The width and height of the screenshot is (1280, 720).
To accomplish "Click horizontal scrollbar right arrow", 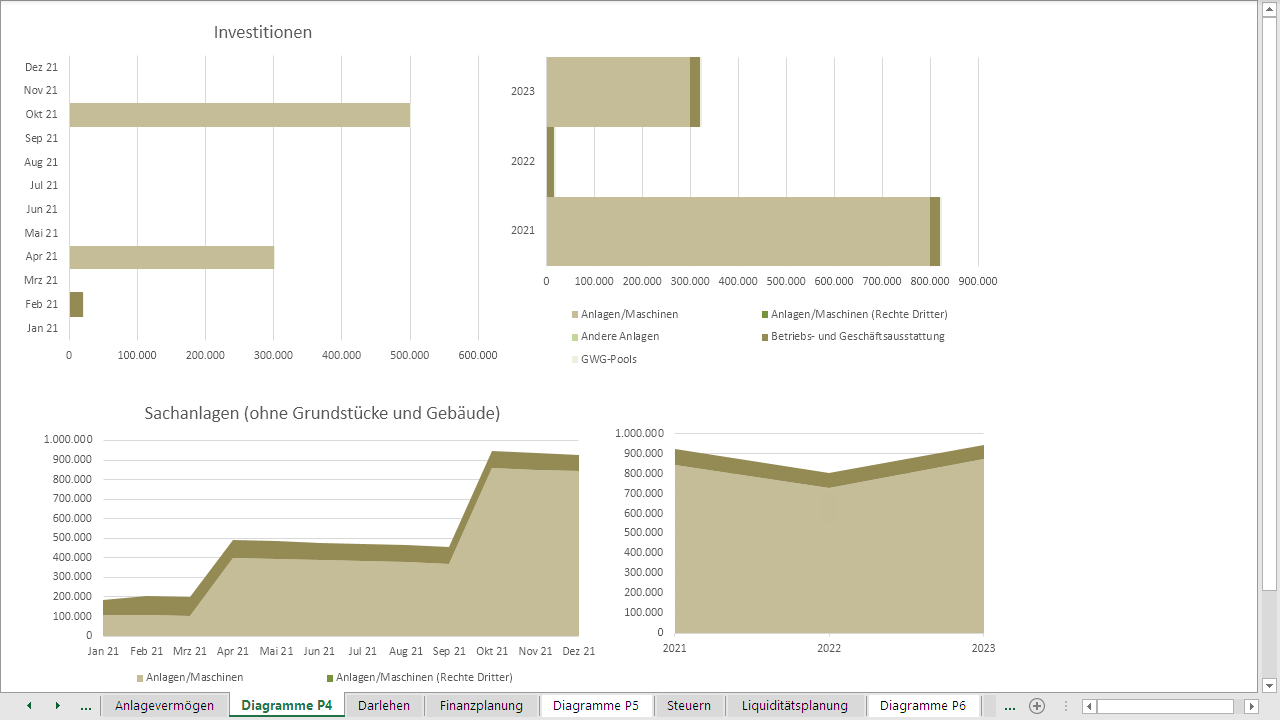I will [x=1251, y=706].
